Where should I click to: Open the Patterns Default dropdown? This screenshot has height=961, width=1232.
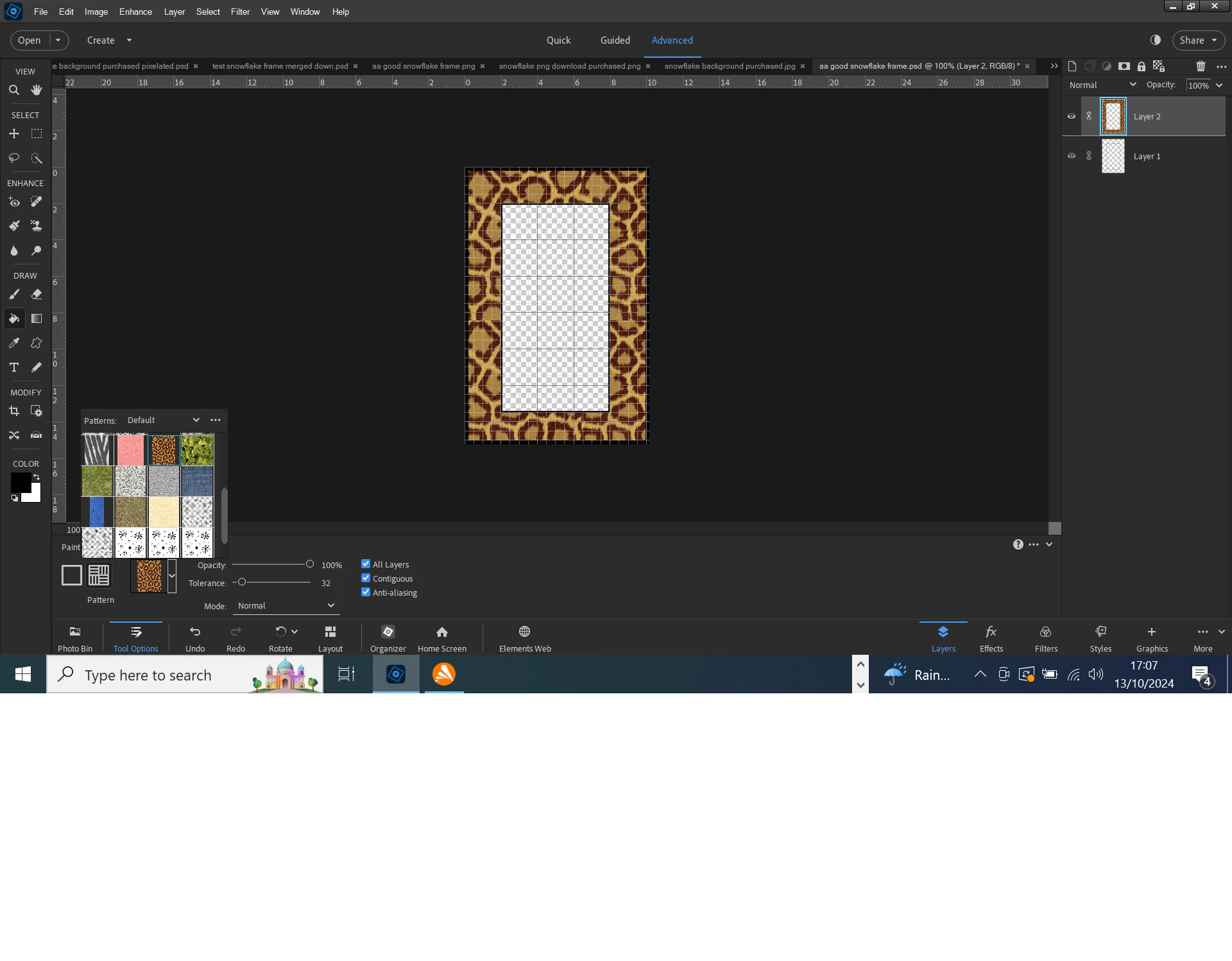pos(164,420)
